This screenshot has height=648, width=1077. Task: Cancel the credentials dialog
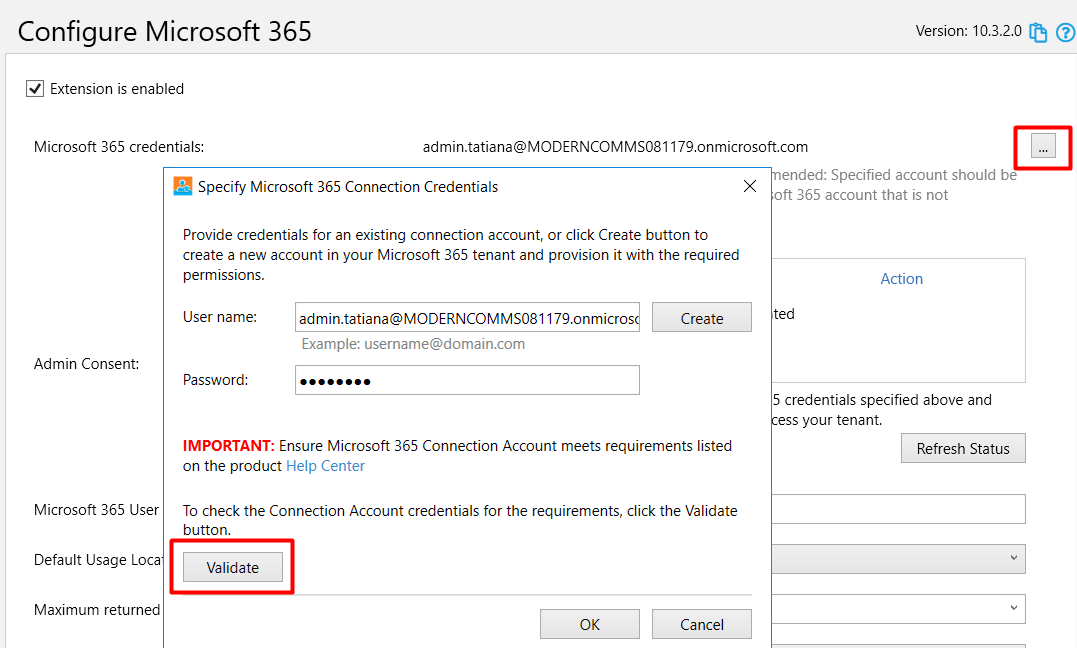coord(701,624)
